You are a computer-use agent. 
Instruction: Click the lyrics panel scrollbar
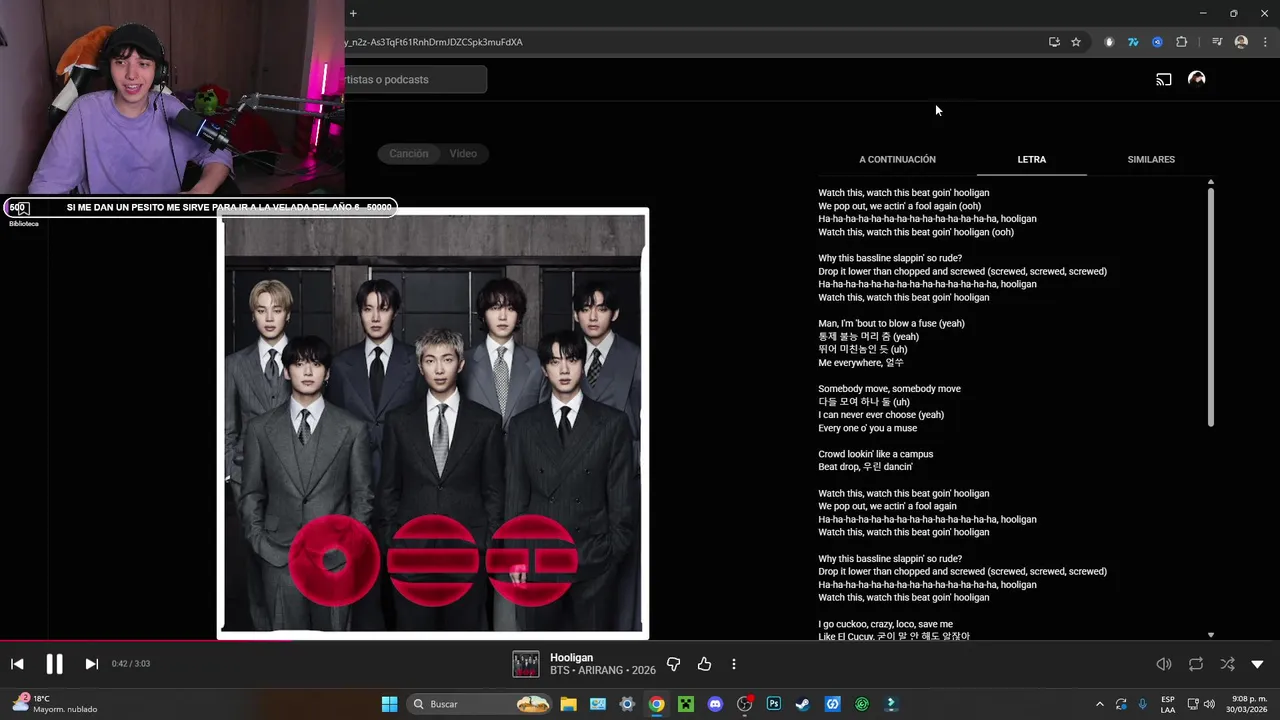(x=1210, y=305)
